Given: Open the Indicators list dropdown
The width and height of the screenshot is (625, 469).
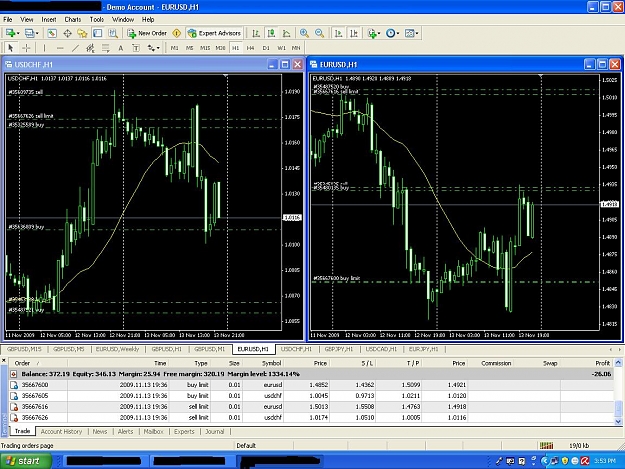Looking at the screenshot, I should [x=373, y=33].
